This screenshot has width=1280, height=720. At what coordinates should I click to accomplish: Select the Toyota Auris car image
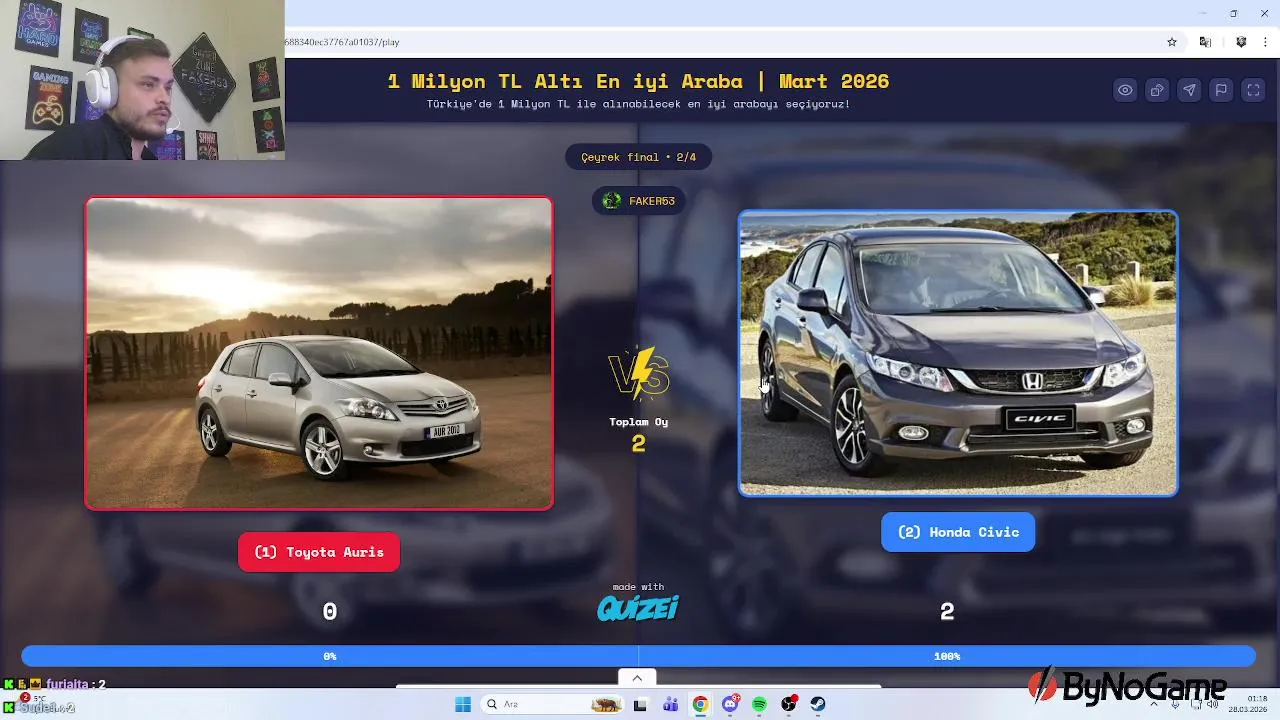coord(319,353)
